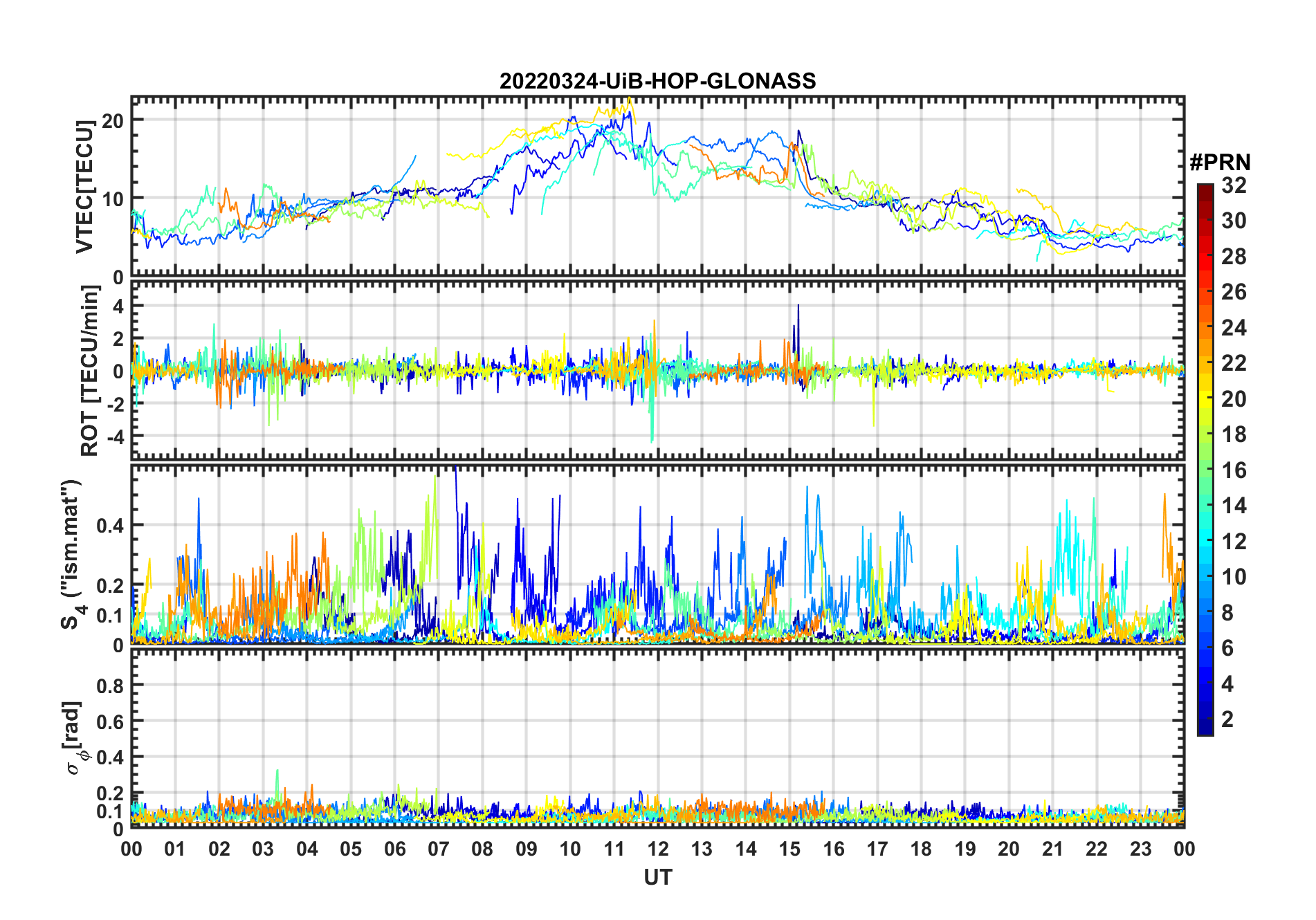1316x920 pixels.
Task: Click the dark red top of colorbar
Action: coord(1205,189)
